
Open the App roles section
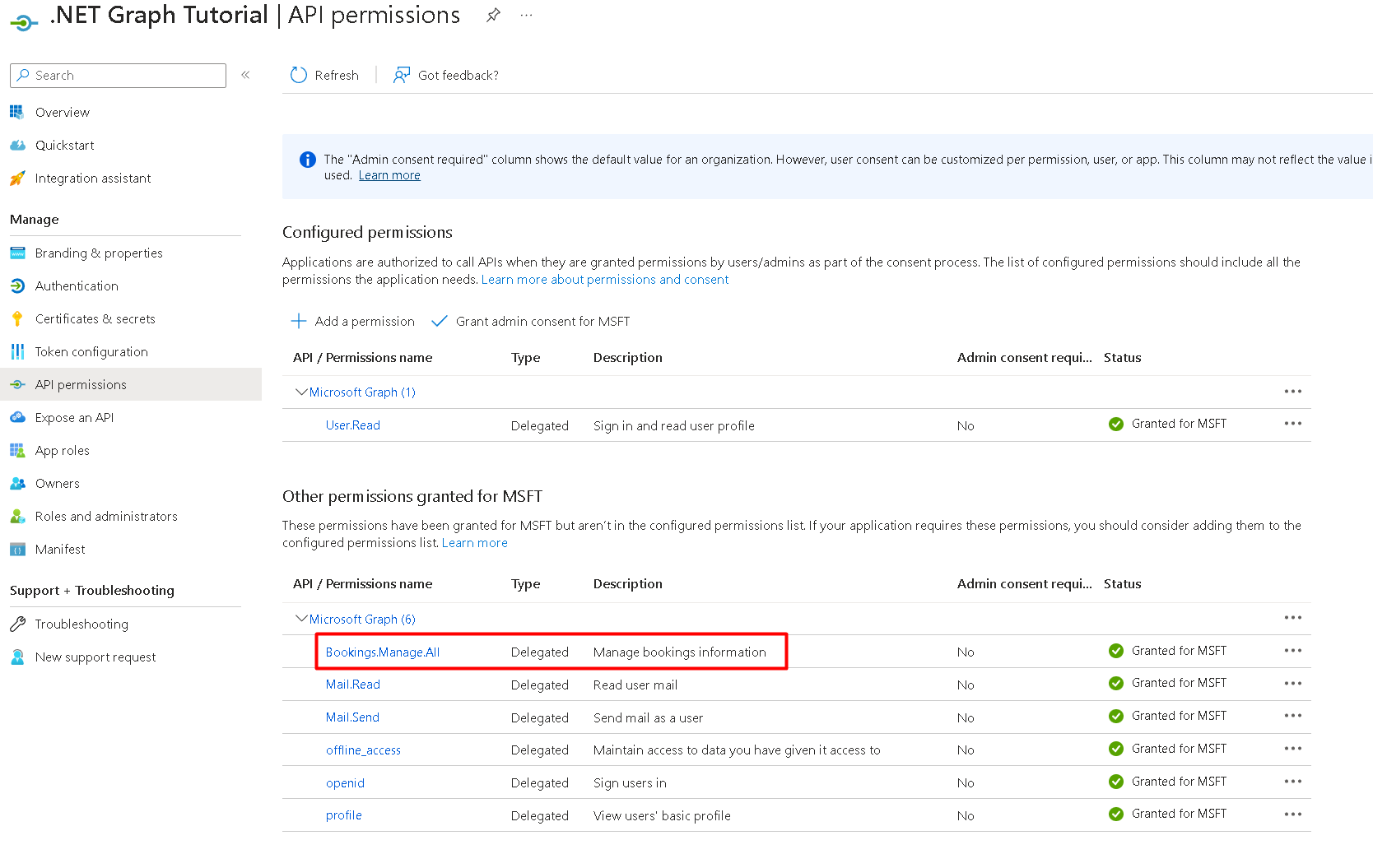point(62,450)
